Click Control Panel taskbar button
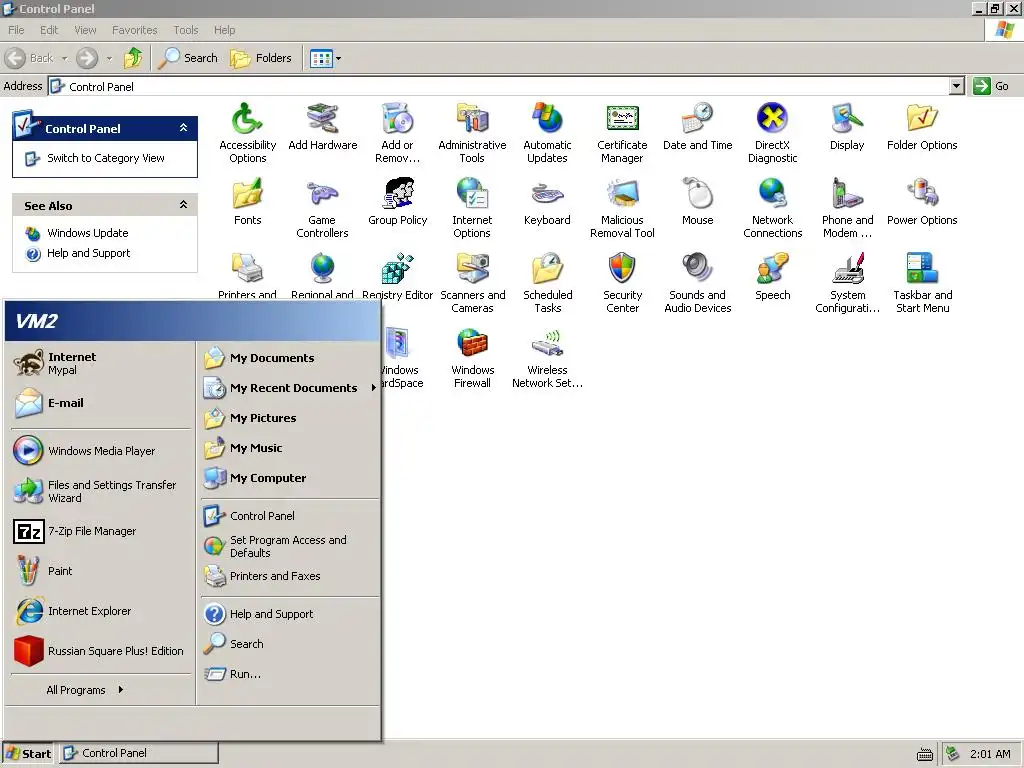Viewport: 1024px width, 768px height. coord(139,754)
